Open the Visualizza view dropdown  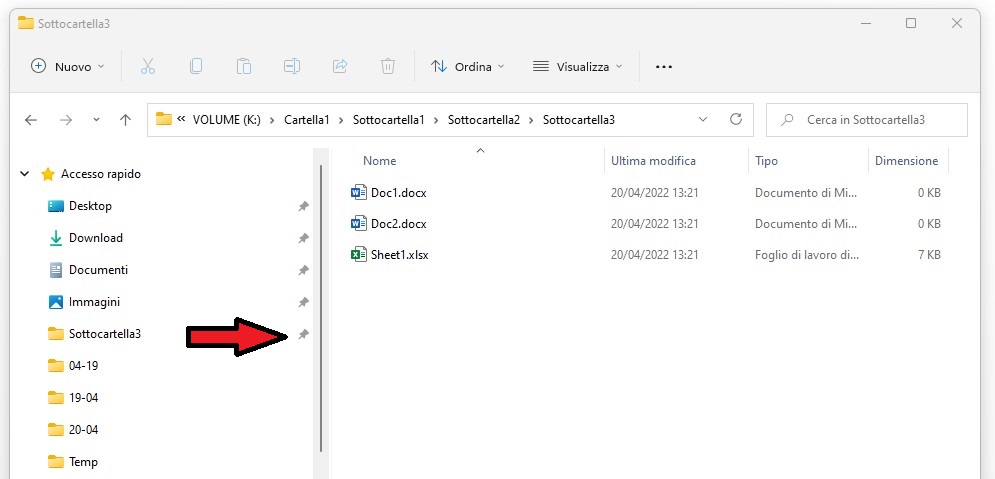[577, 66]
